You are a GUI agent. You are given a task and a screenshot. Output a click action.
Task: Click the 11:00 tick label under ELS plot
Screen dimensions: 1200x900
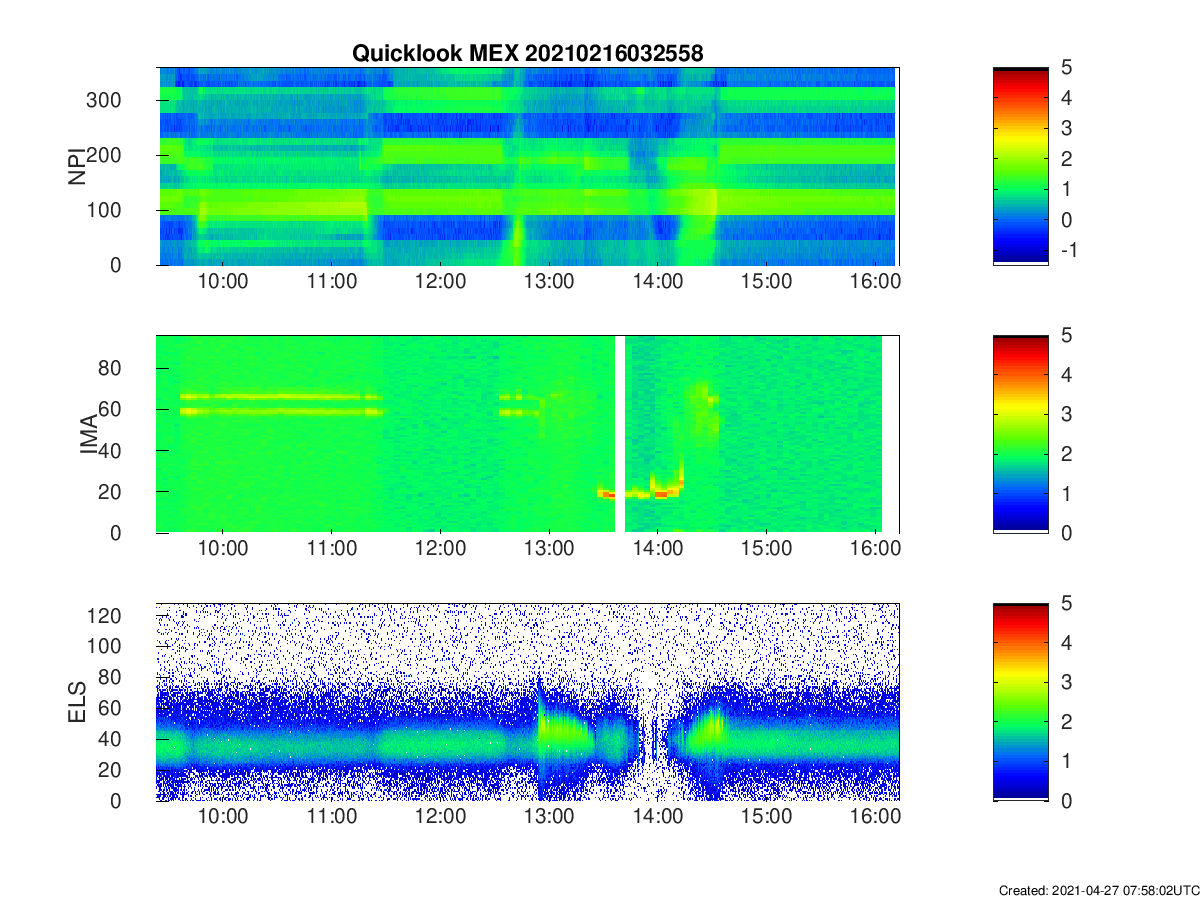coord(332,817)
